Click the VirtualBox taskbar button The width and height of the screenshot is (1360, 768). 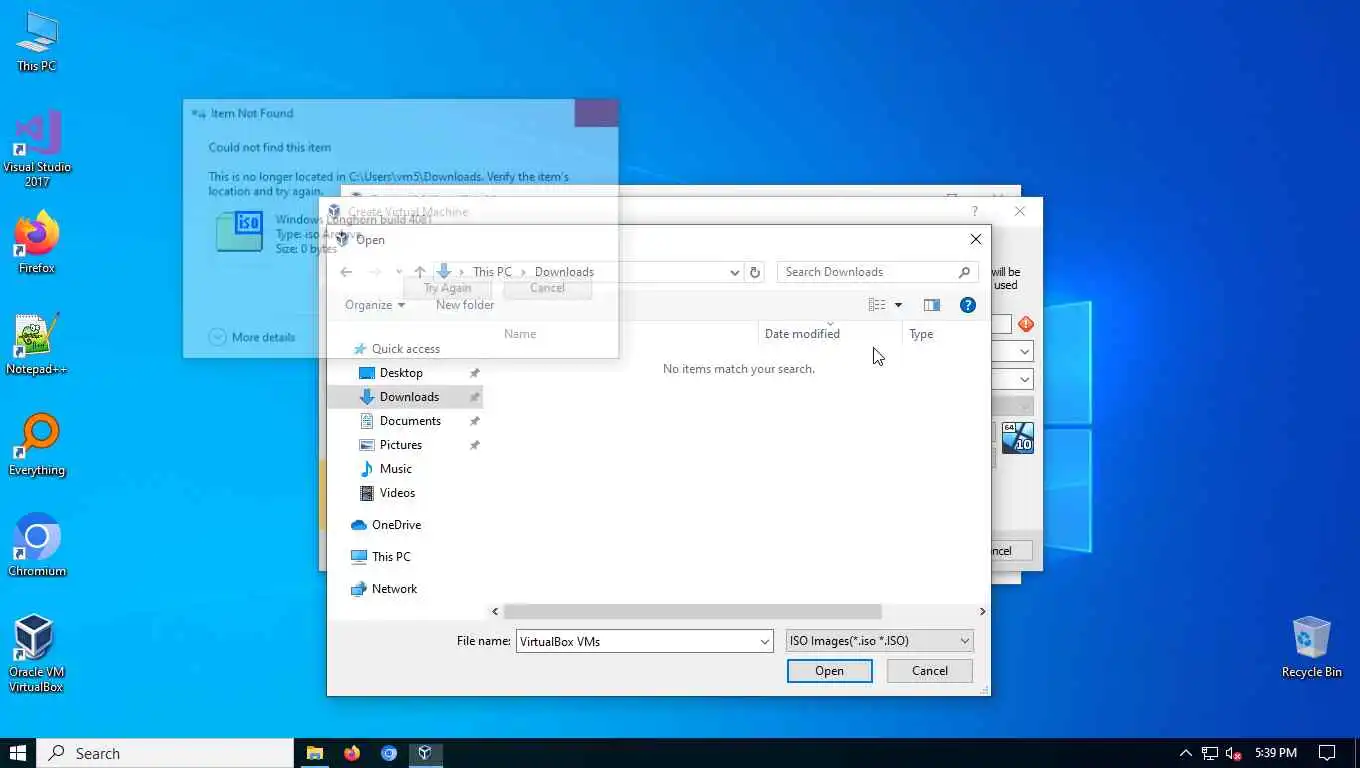(x=425, y=753)
